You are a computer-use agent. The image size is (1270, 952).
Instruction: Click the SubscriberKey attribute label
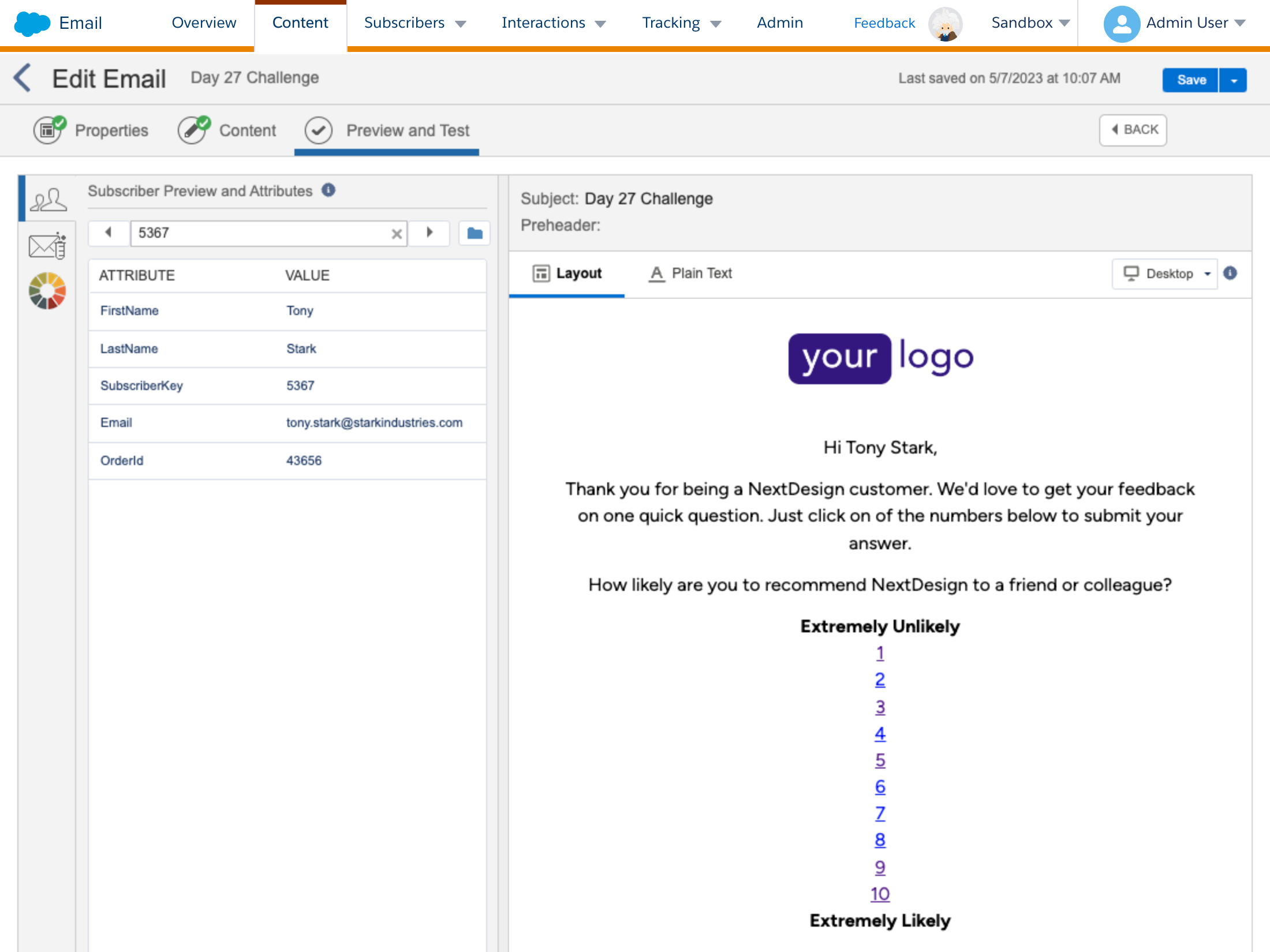(x=141, y=385)
